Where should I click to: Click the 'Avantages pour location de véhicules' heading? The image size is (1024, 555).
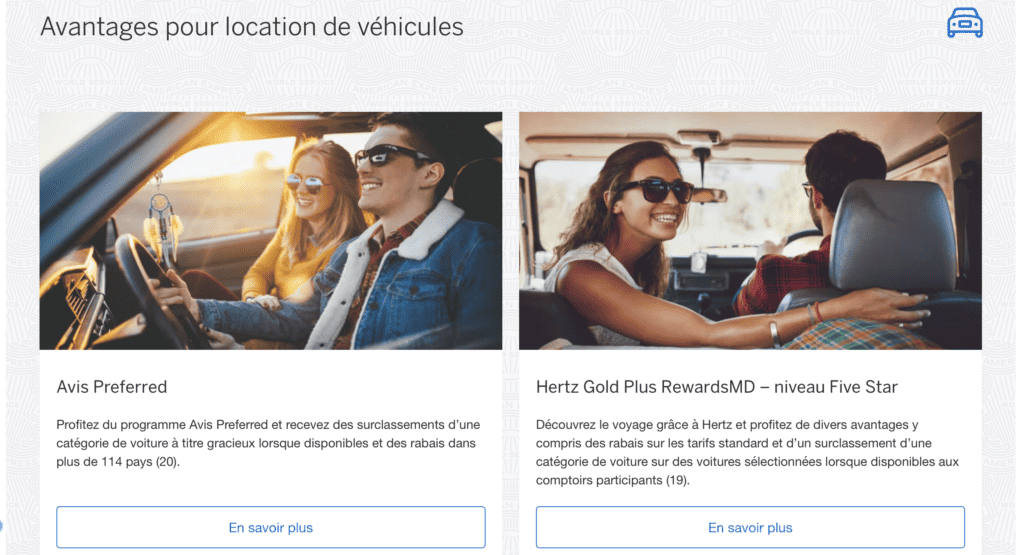click(x=251, y=27)
